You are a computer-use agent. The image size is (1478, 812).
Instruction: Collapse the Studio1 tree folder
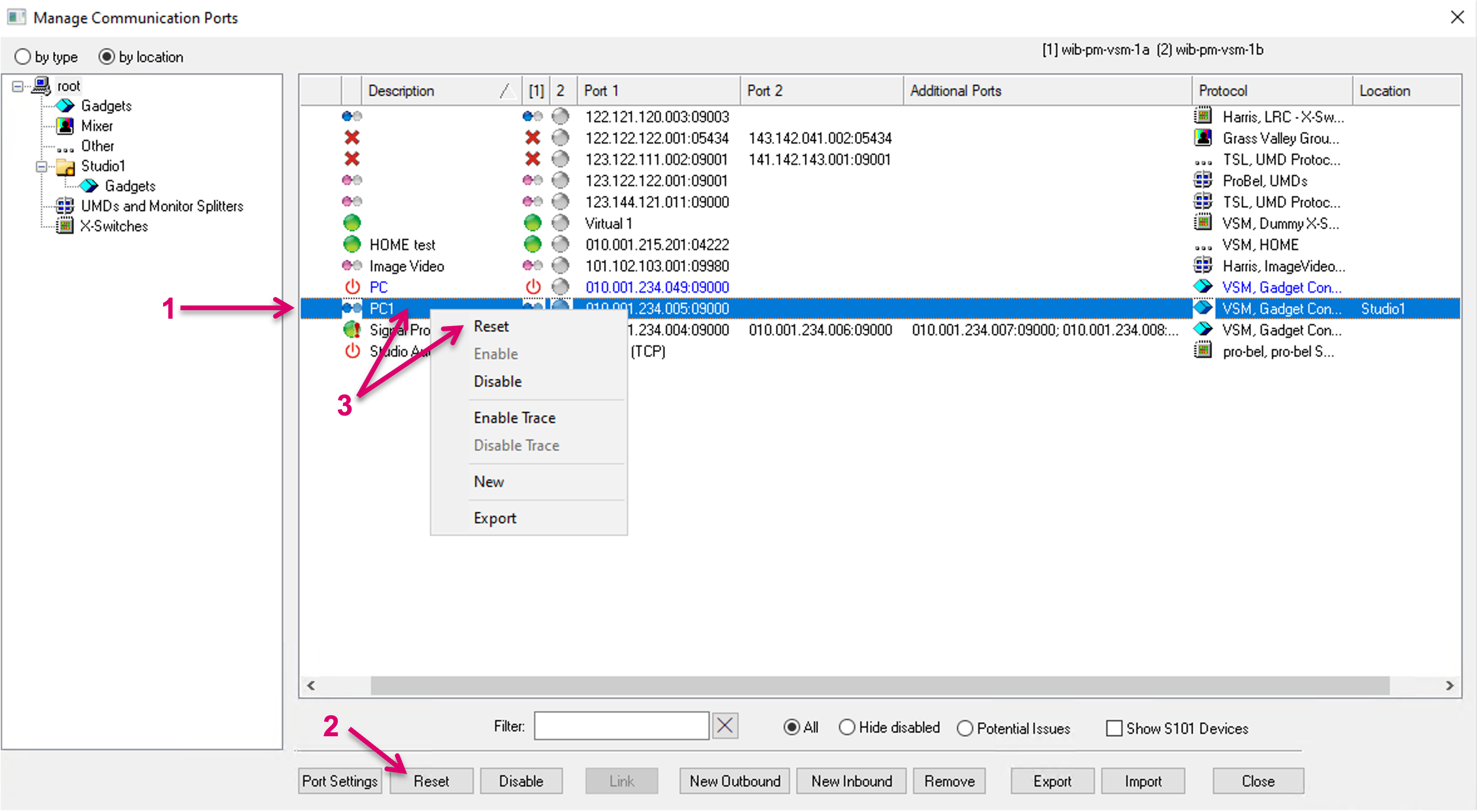[x=42, y=166]
